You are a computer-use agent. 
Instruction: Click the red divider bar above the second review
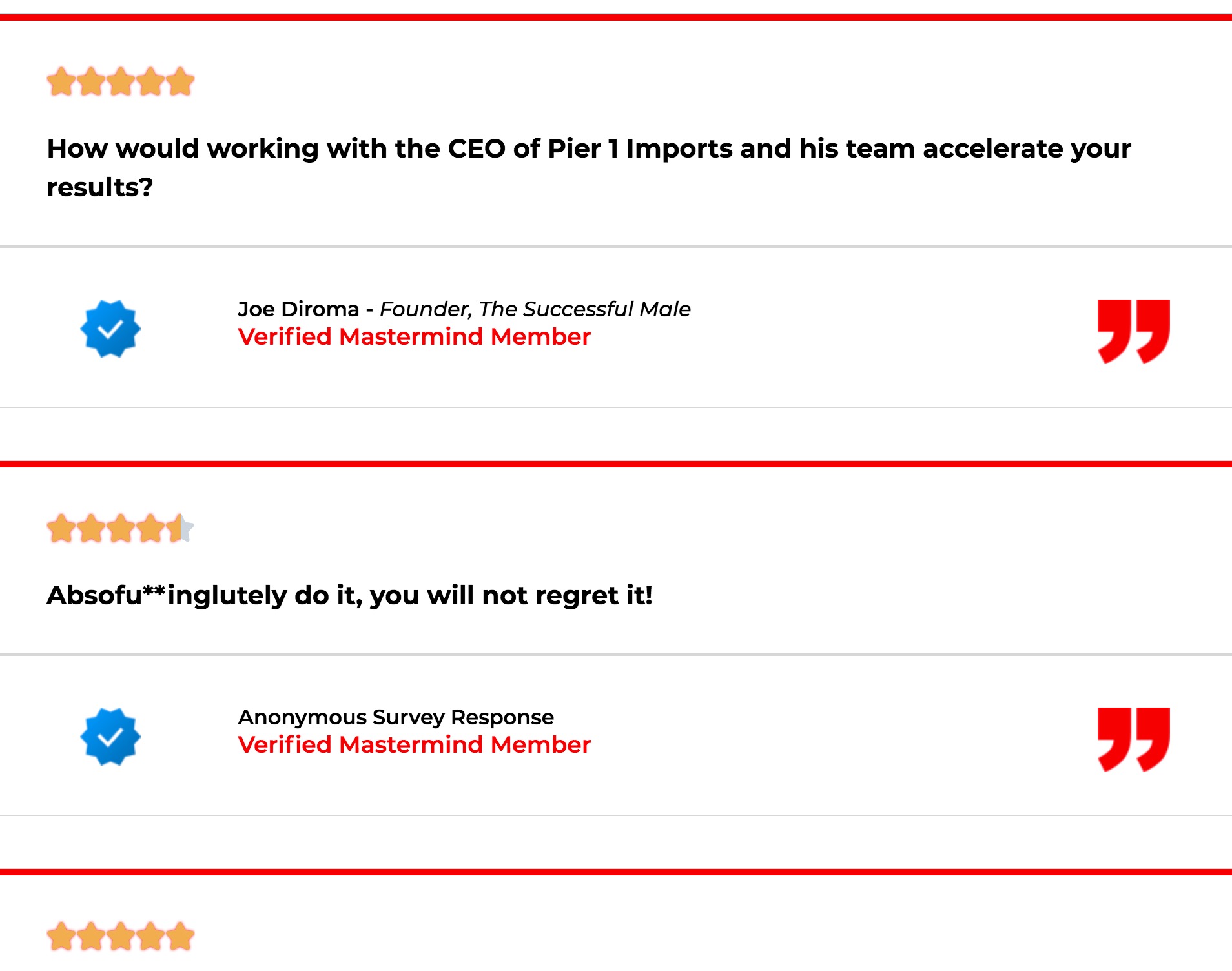click(x=616, y=464)
